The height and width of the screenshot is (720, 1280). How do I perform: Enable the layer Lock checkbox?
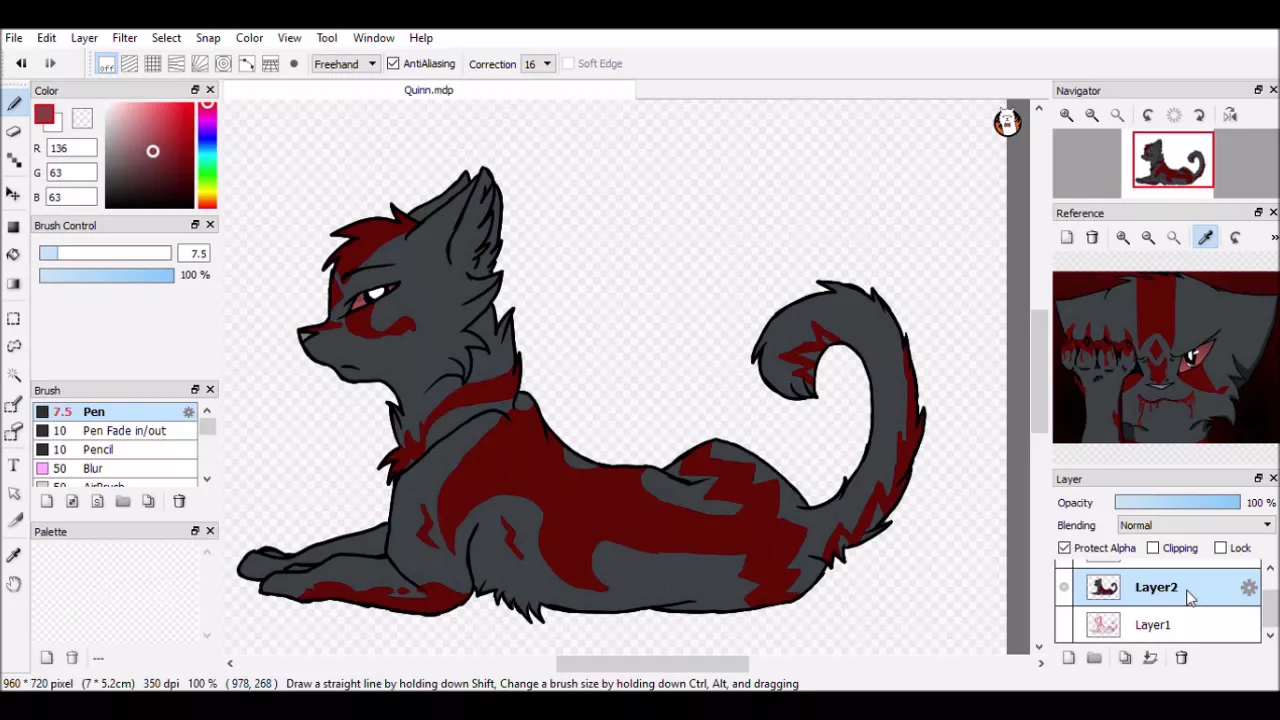point(1220,548)
